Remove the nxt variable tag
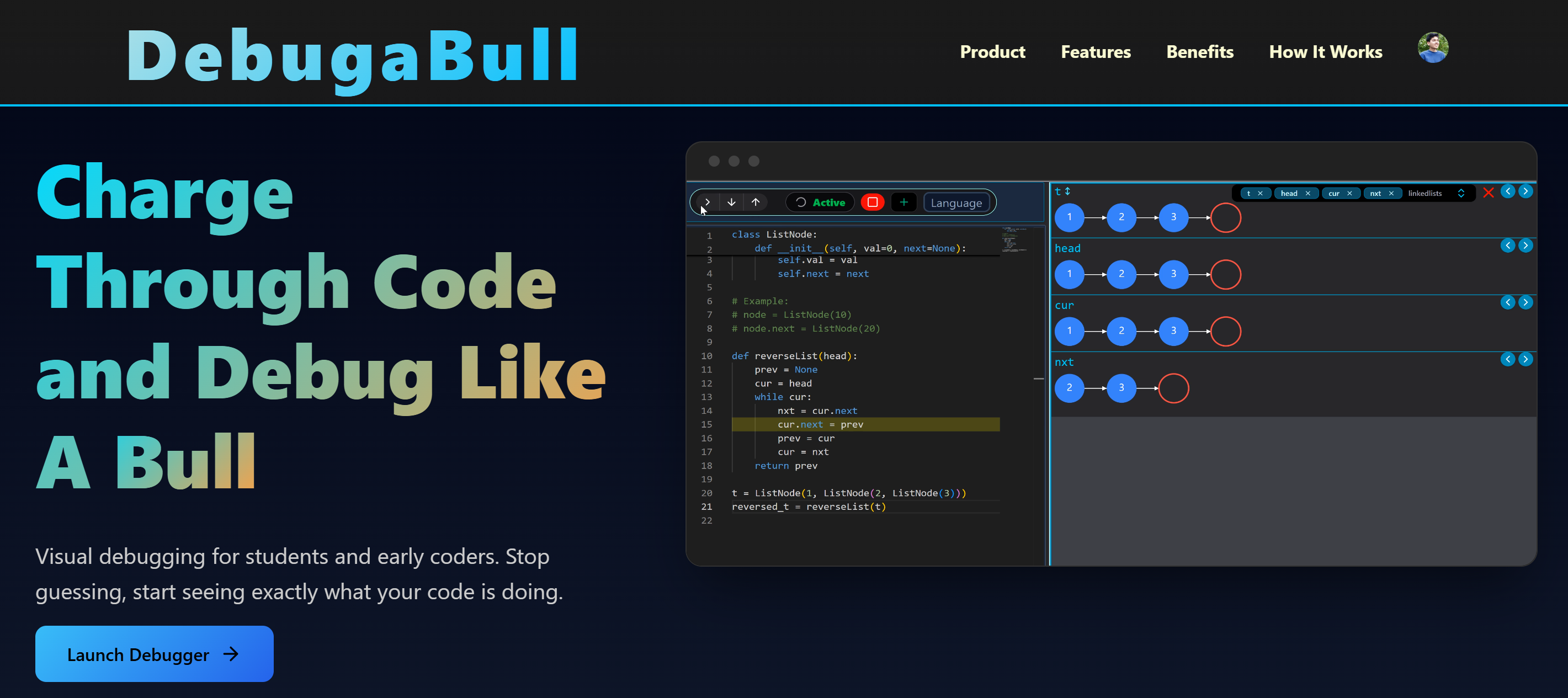The image size is (1568, 698). click(1391, 194)
